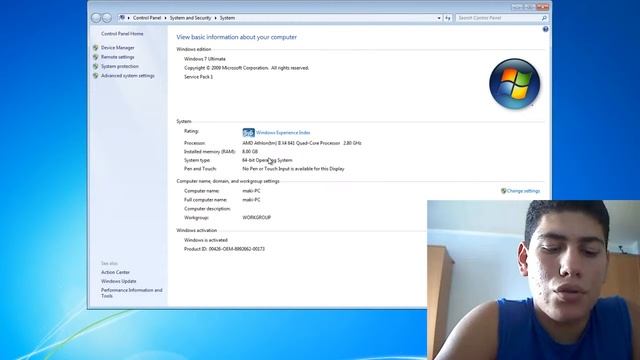Screen dimensions: 640x360
Task: Click the 64-bit Operating System value
Action: pyautogui.click(x=267, y=160)
